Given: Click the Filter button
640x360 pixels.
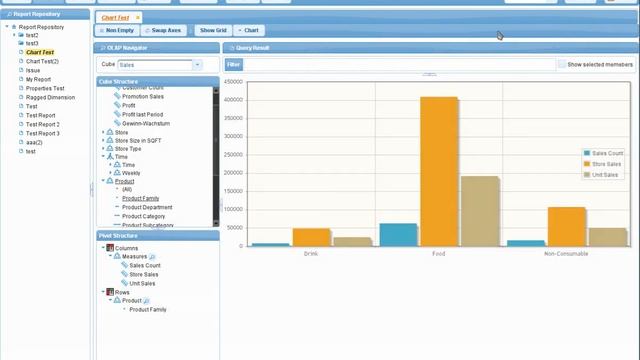Looking at the screenshot, I should 233,64.
